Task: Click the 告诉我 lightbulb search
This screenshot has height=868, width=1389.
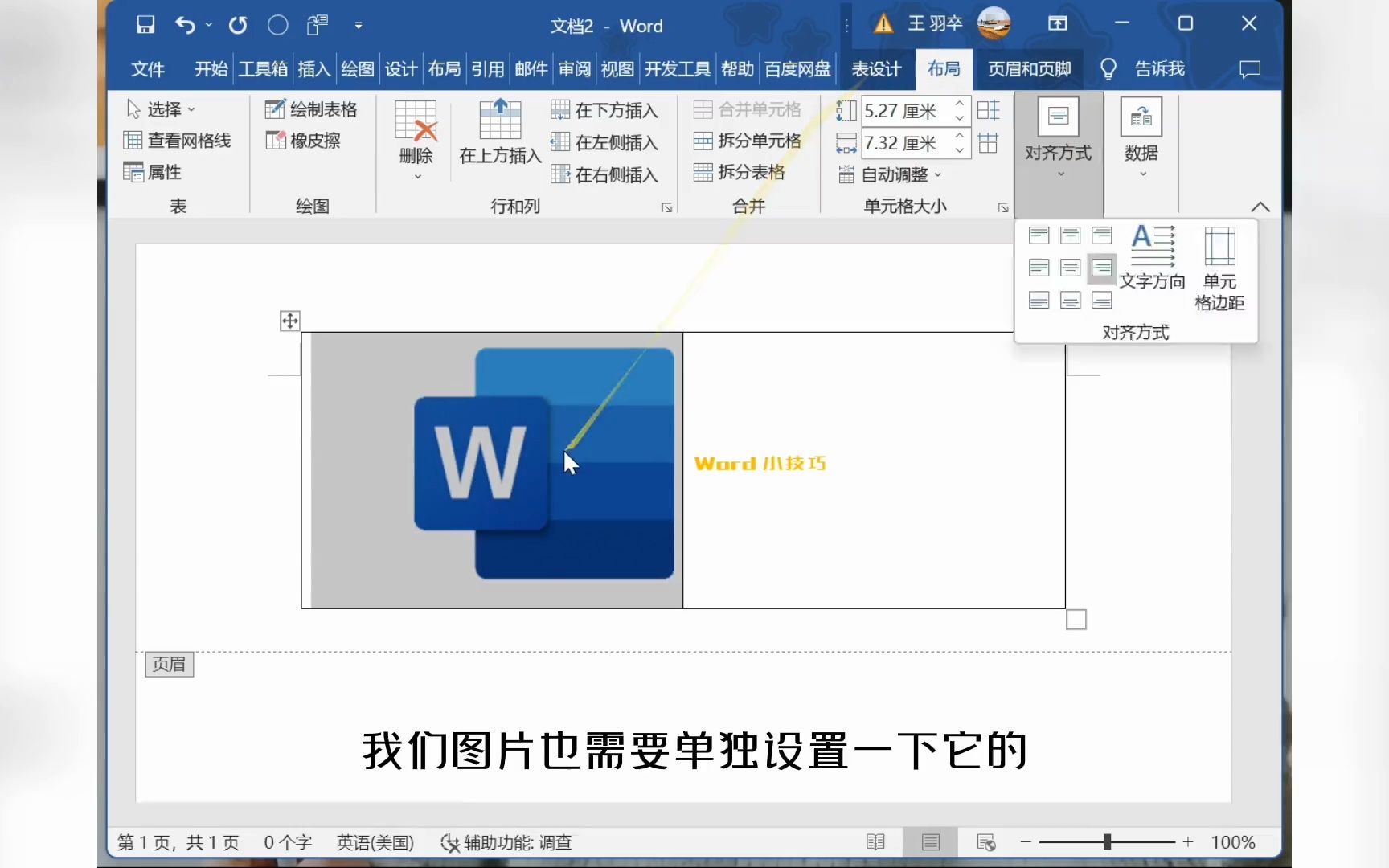Action: 1142,69
